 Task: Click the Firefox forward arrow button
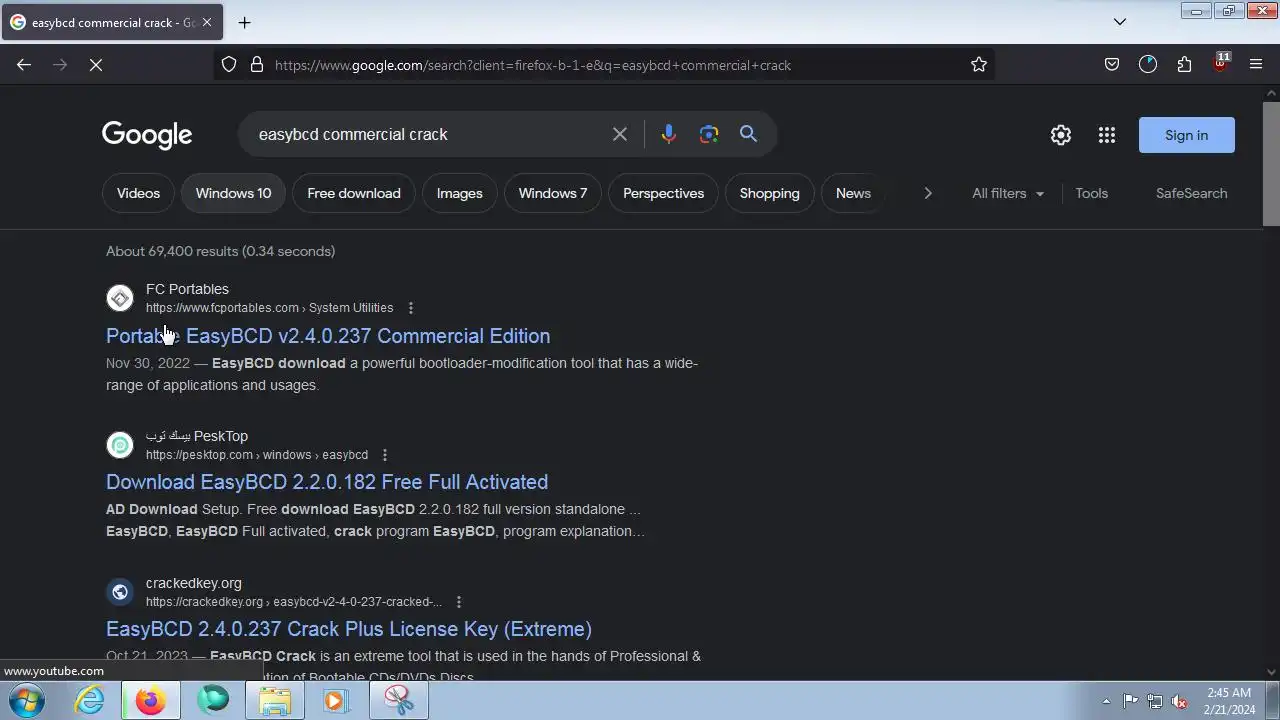pos(60,65)
